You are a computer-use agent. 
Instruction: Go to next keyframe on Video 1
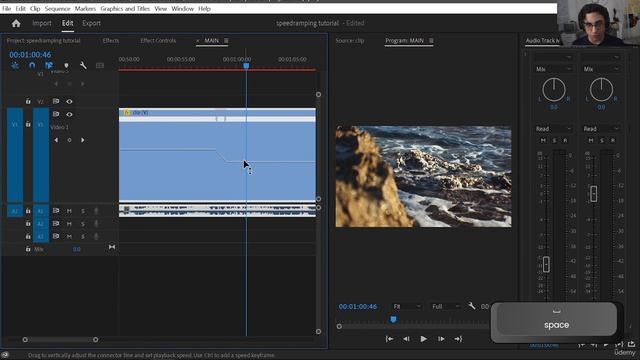[x=83, y=140]
